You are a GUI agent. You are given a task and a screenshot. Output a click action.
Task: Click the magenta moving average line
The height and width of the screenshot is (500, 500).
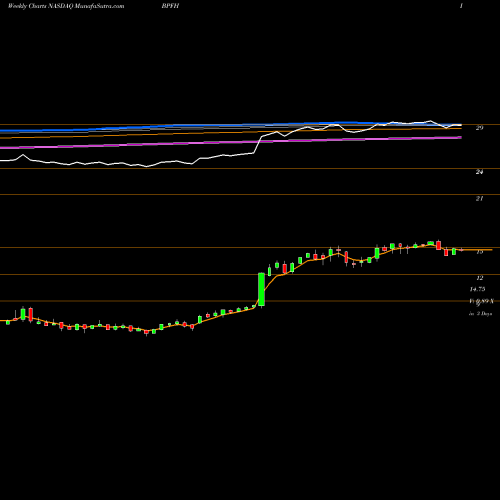[x=231, y=142]
